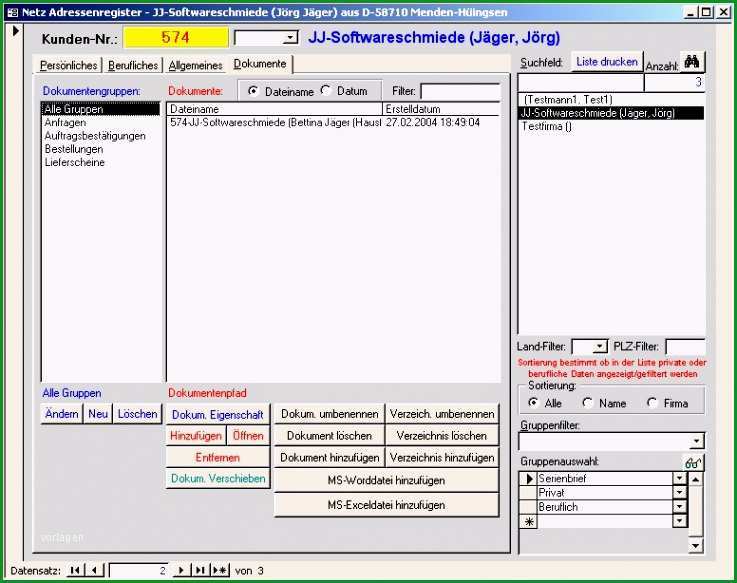
Task: Choose Alle in Sortierung options
Action: click(533, 402)
